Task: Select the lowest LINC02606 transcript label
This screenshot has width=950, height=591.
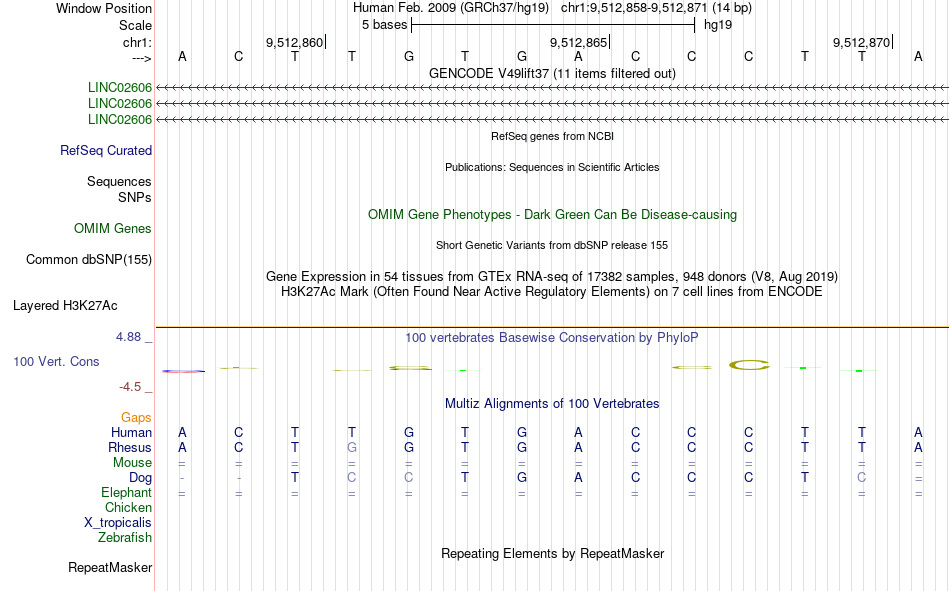Action: pyautogui.click(x=120, y=119)
